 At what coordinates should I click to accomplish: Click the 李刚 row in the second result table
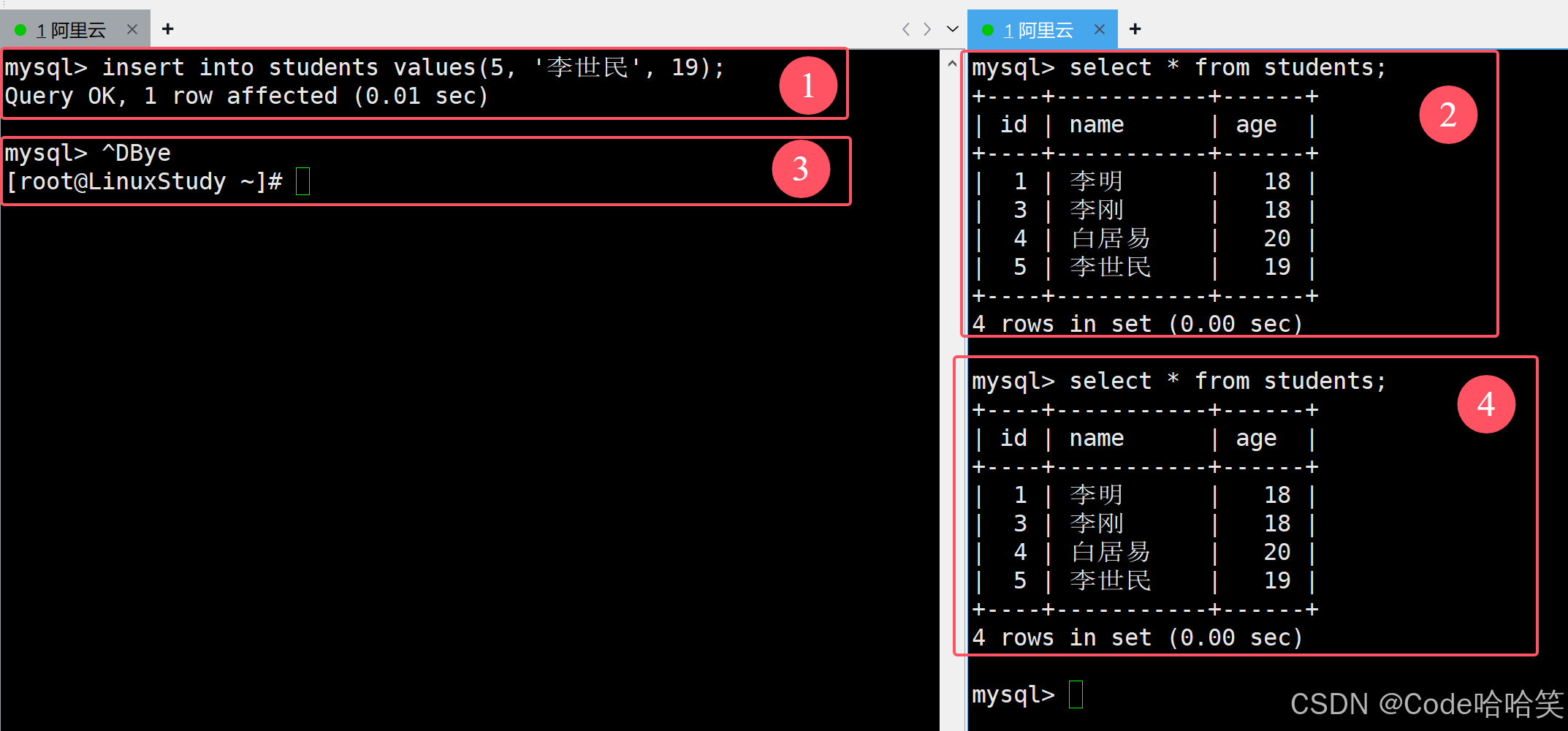click(1145, 524)
